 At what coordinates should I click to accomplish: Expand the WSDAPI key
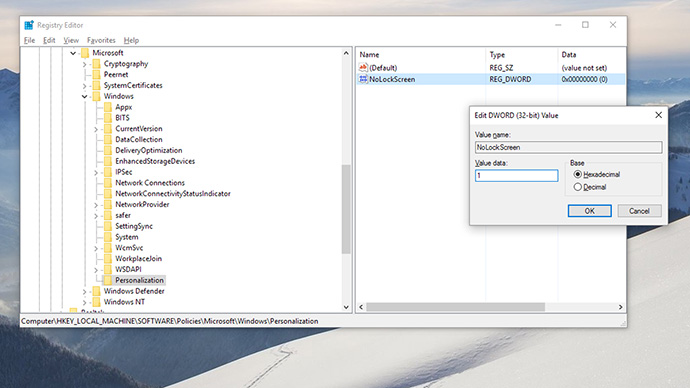[x=96, y=270]
